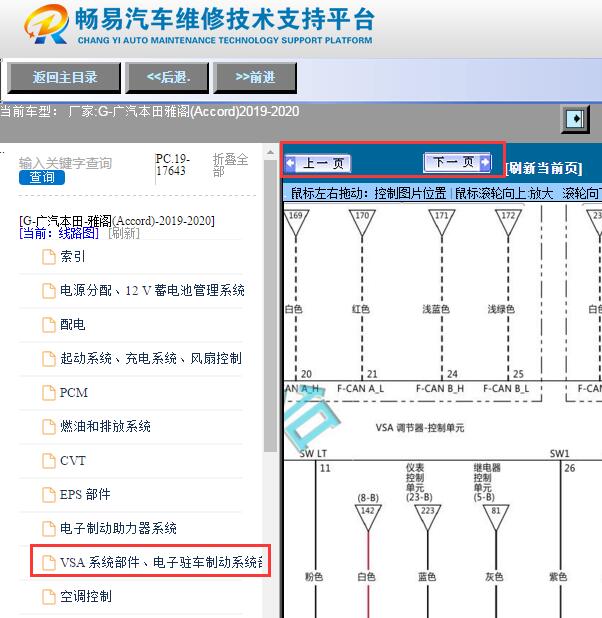This screenshot has height=618, width=602.
Task: Click the 折叠全部 collapse all link
Action: tap(230, 165)
